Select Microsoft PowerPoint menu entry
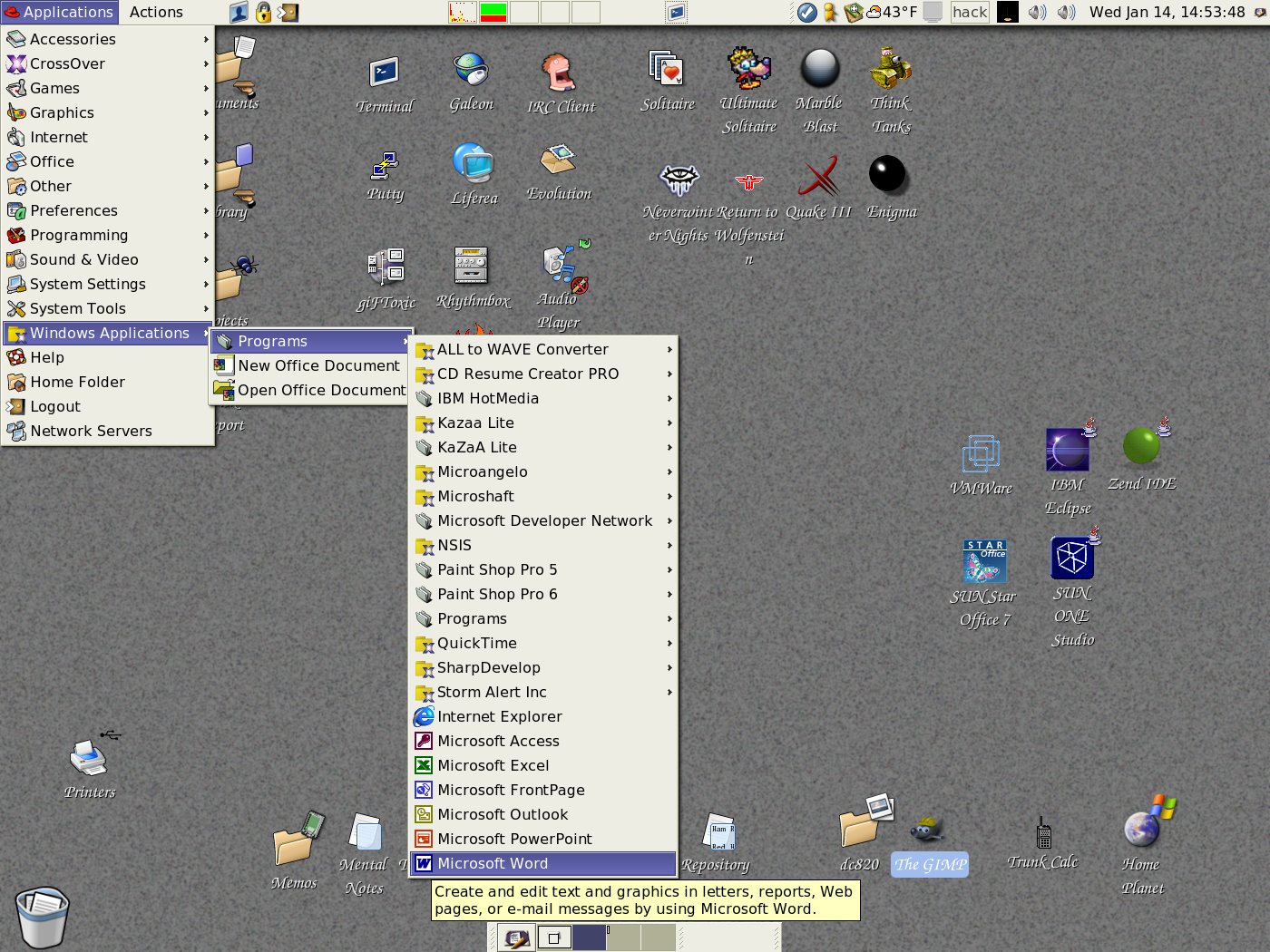 click(x=544, y=839)
